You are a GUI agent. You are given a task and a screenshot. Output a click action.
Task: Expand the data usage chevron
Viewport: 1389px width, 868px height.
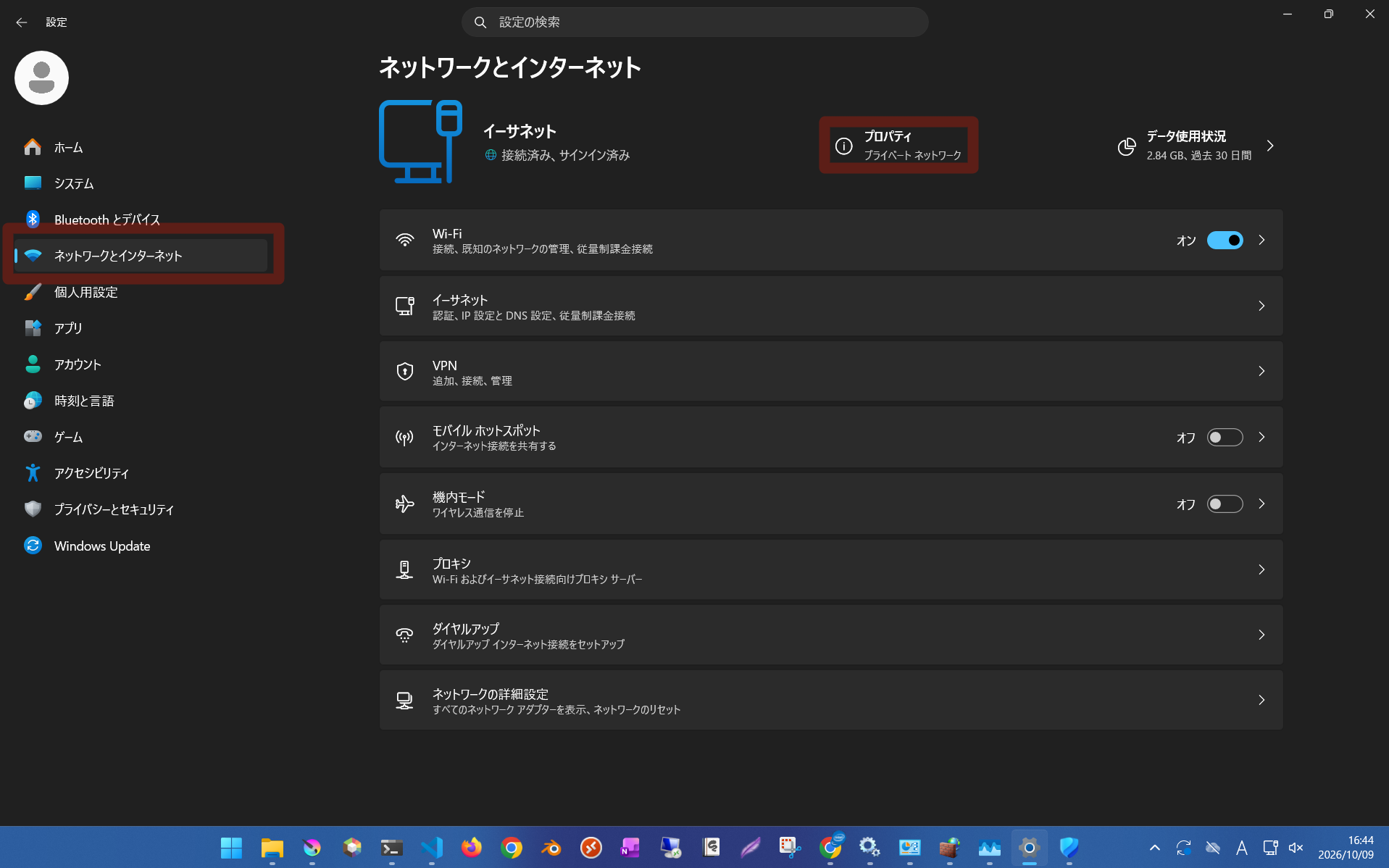pyautogui.click(x=1270, y=146)
